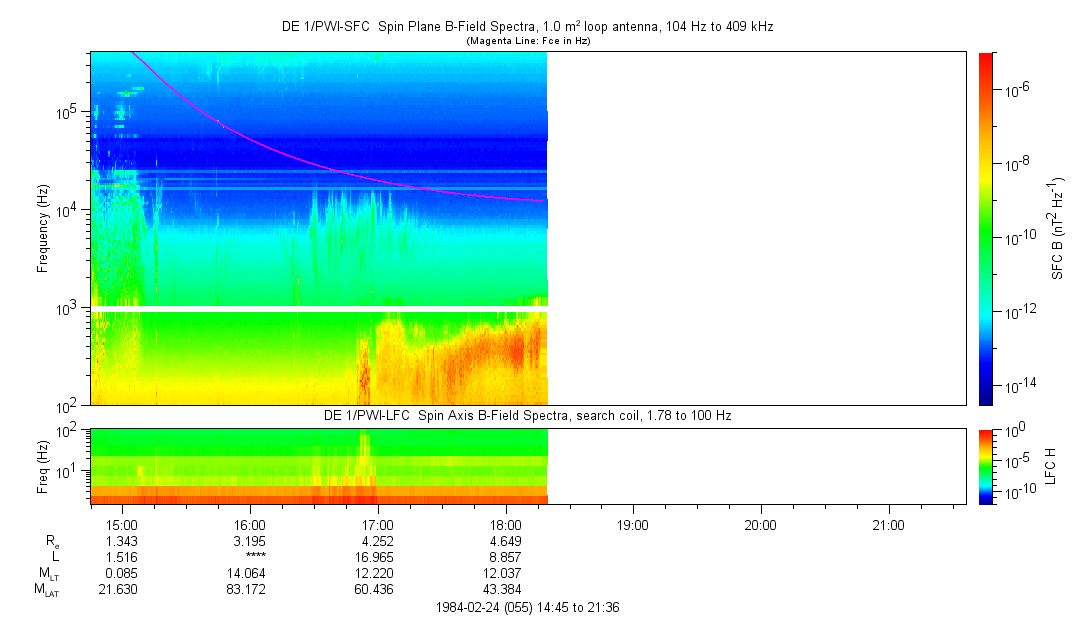Click the DE 1/PWI-LFC search coil title
Viewport: 1083px width, 620px height.
pyautogui.click(x=527, y=415)
